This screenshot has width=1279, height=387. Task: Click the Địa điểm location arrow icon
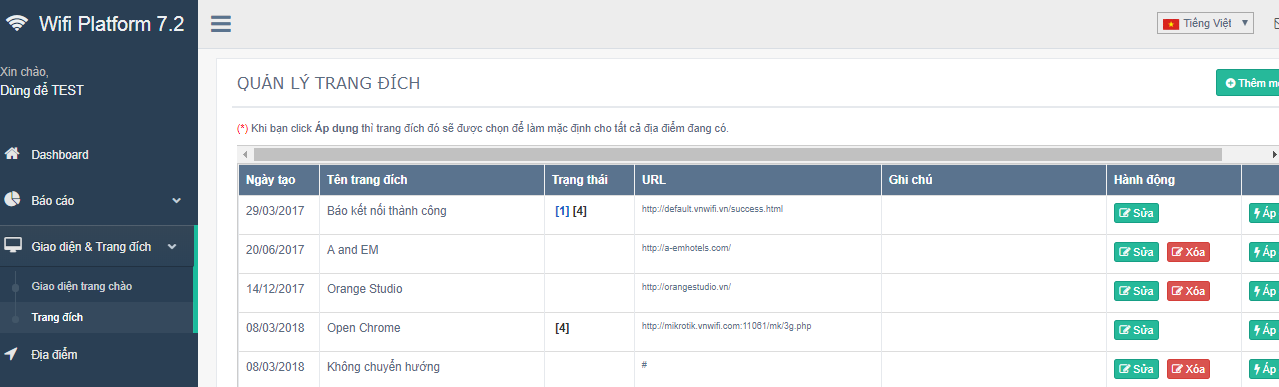coord(11,353)
